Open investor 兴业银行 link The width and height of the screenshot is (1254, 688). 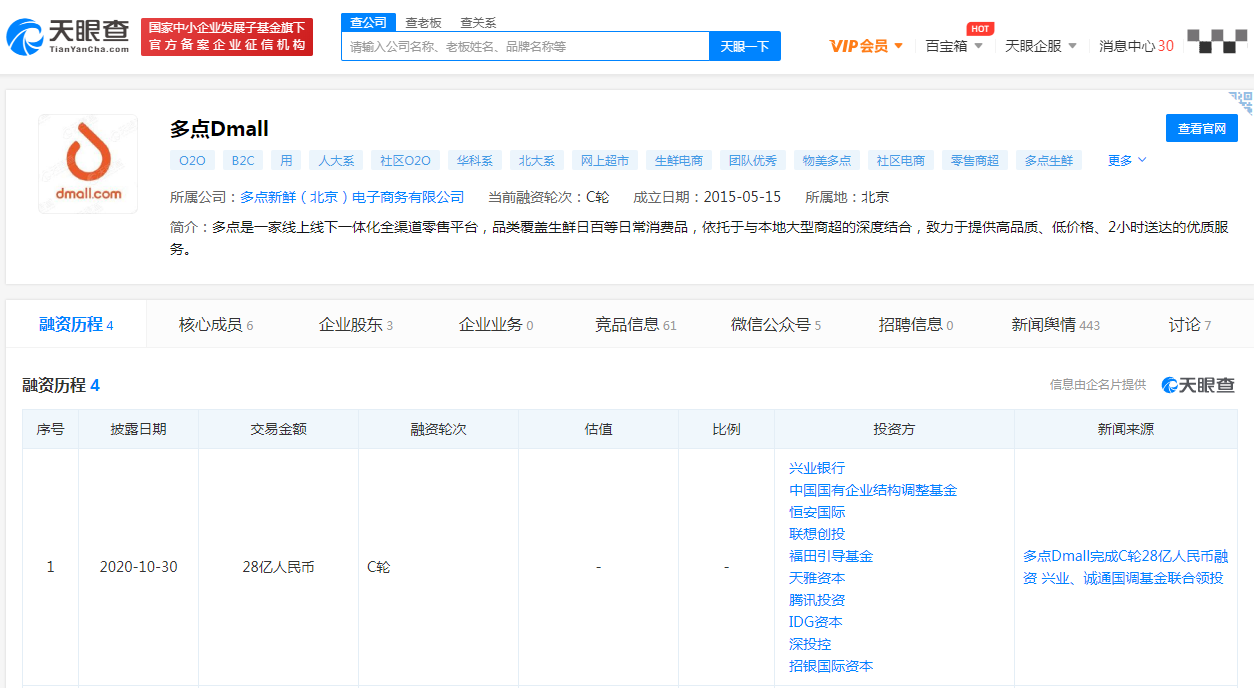[x=817, y=468]
